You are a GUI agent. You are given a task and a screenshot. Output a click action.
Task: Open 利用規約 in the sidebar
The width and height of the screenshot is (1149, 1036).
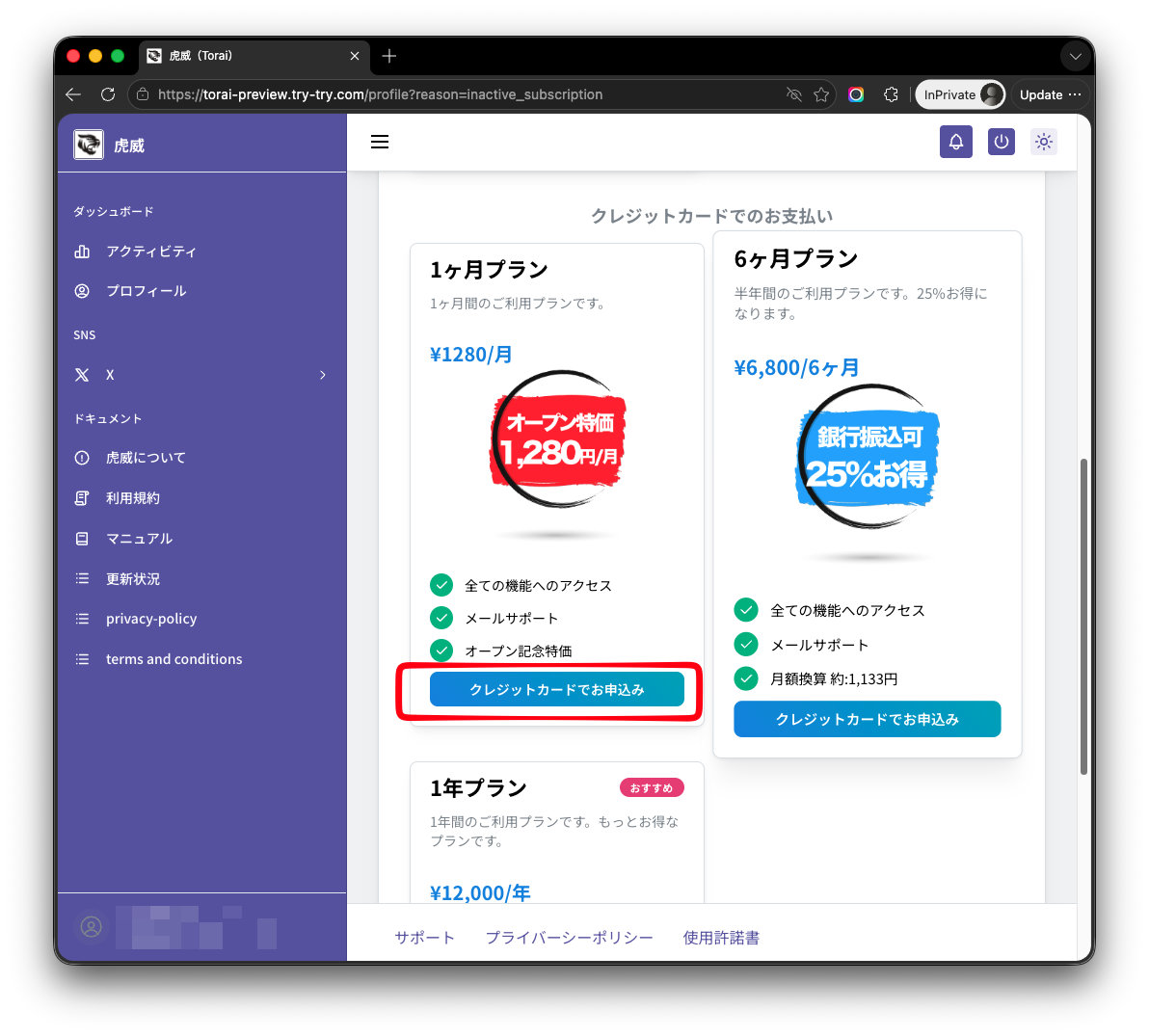click(x=133, y=498)
